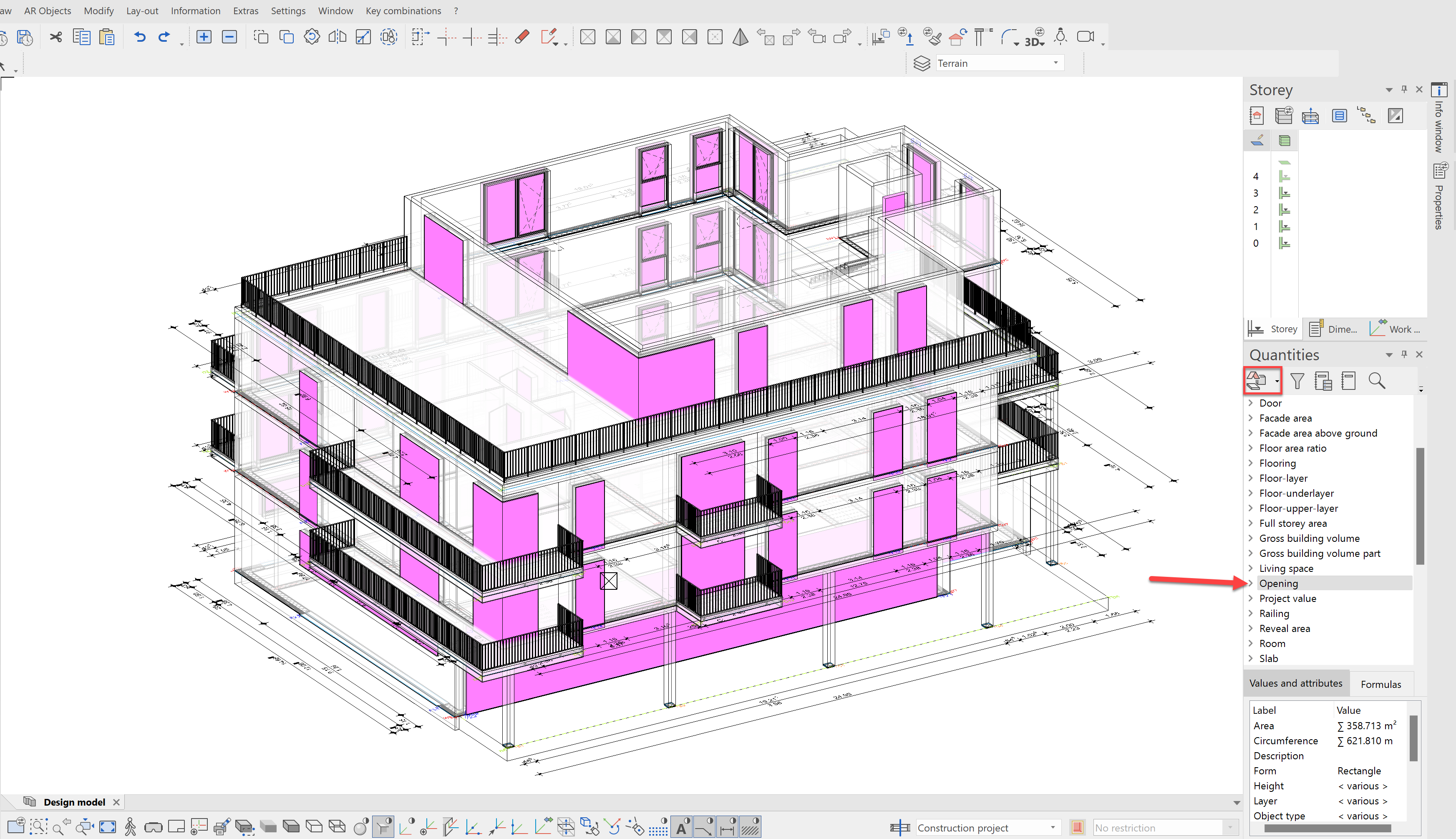Screen dimensions: 1456x839
Task: Select the Scale tool icon
Action: pyautogui.click(x=363, y=38)
